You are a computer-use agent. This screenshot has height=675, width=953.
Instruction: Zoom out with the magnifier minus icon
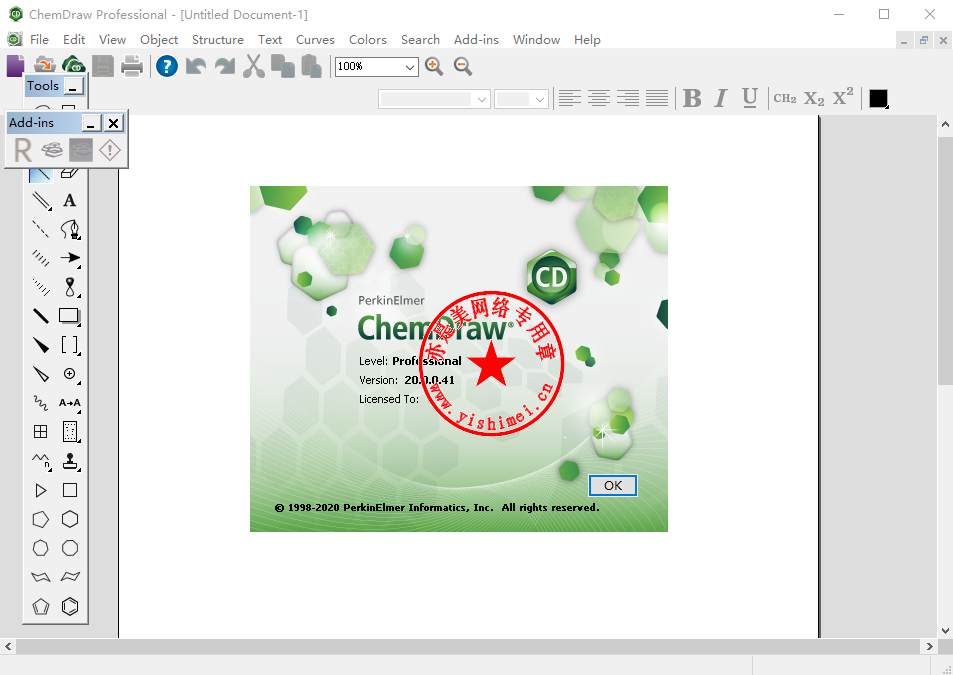click(463, 66)
